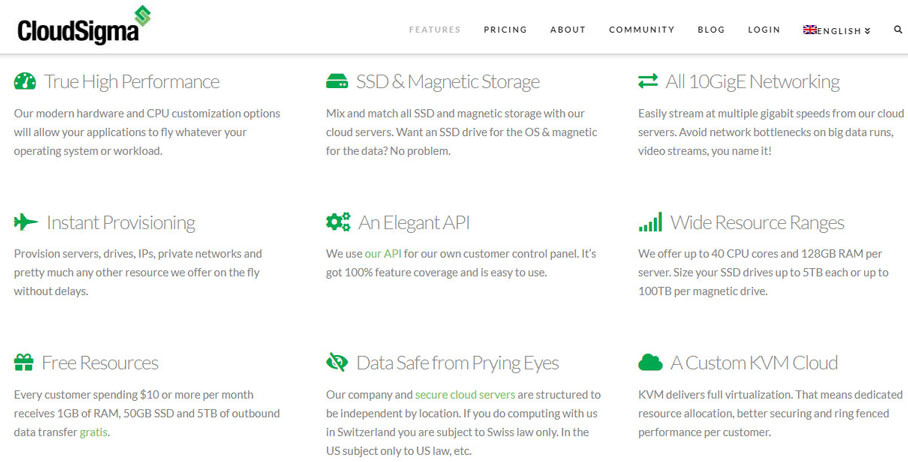The image size is (908, 462).
Task: Click the paragraph starting 'KVM delivers full virtualization'
Action: (770, 413)
